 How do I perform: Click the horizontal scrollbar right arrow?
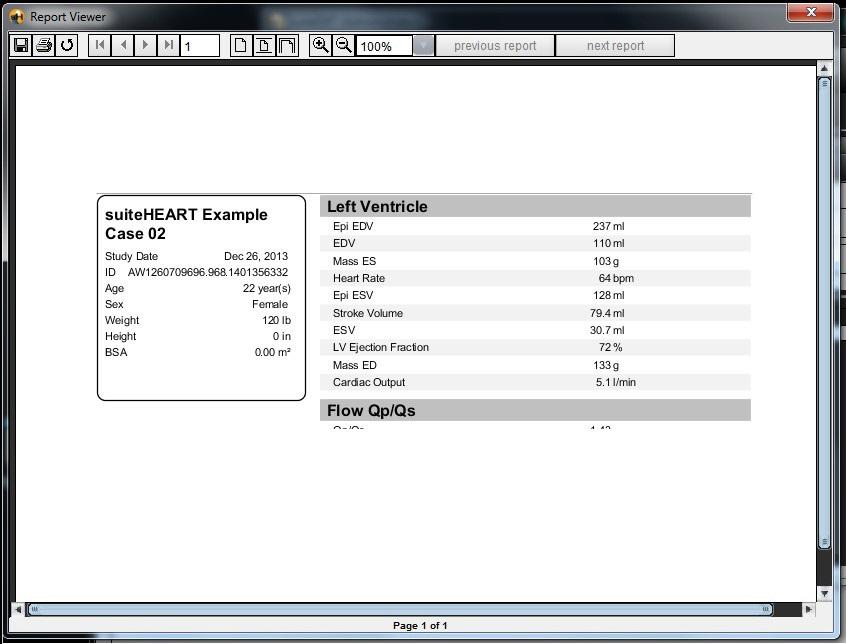[808, 609]
